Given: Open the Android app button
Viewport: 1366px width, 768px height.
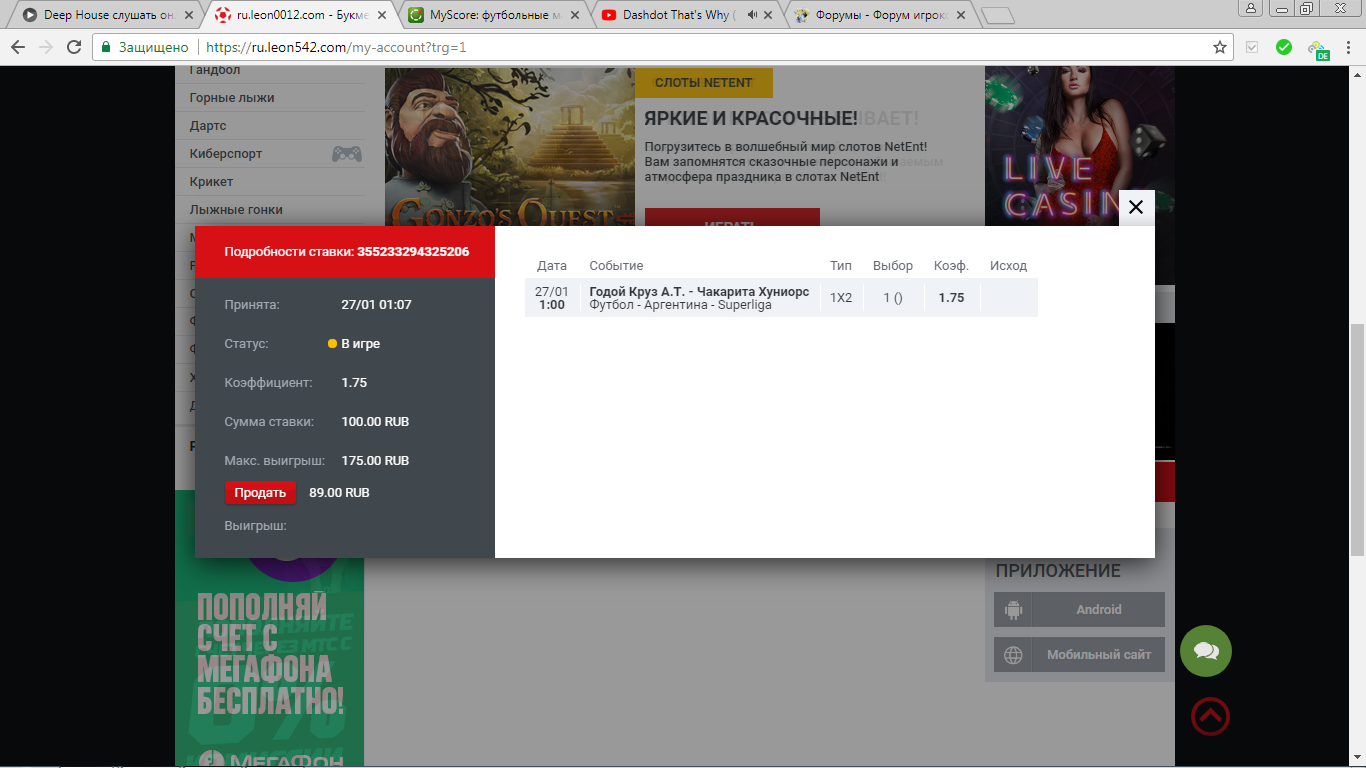Looking at the screenshot, I should (x=1079, y=610).
